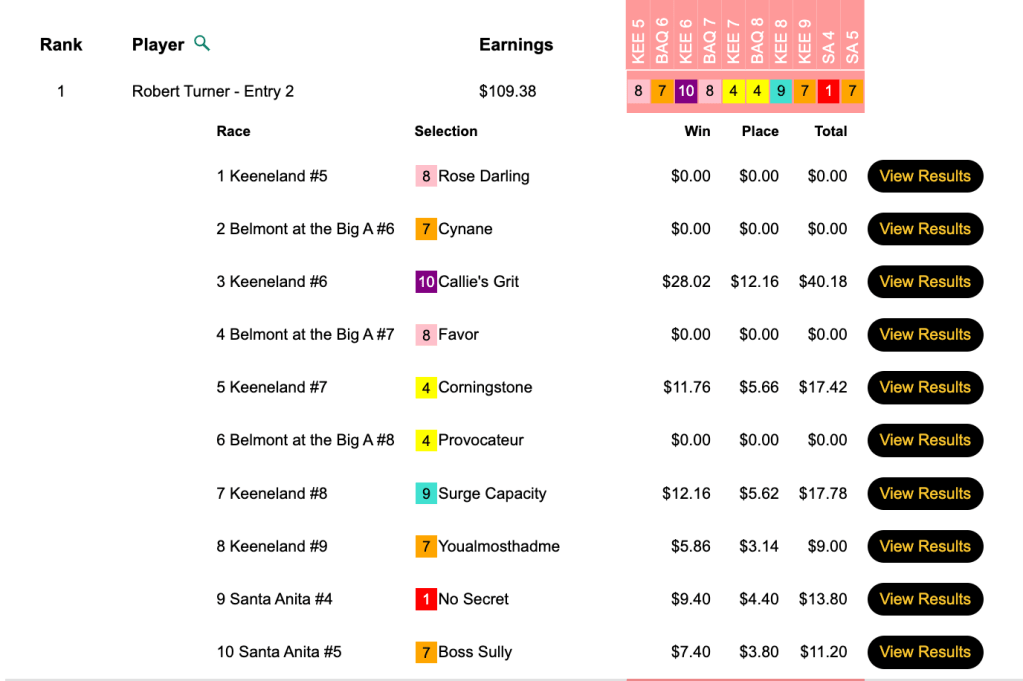This screenshot has height=681, width=1023.
Task: Click the Youalmosthadme selection name
Action: coord(499,546)
